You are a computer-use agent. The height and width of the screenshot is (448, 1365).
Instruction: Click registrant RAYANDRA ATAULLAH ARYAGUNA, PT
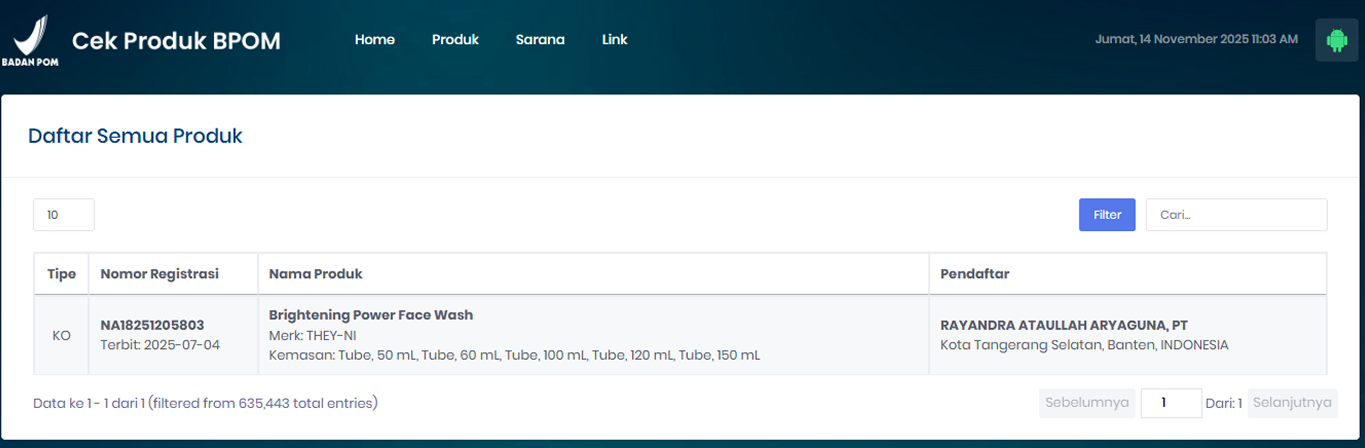1064,325
